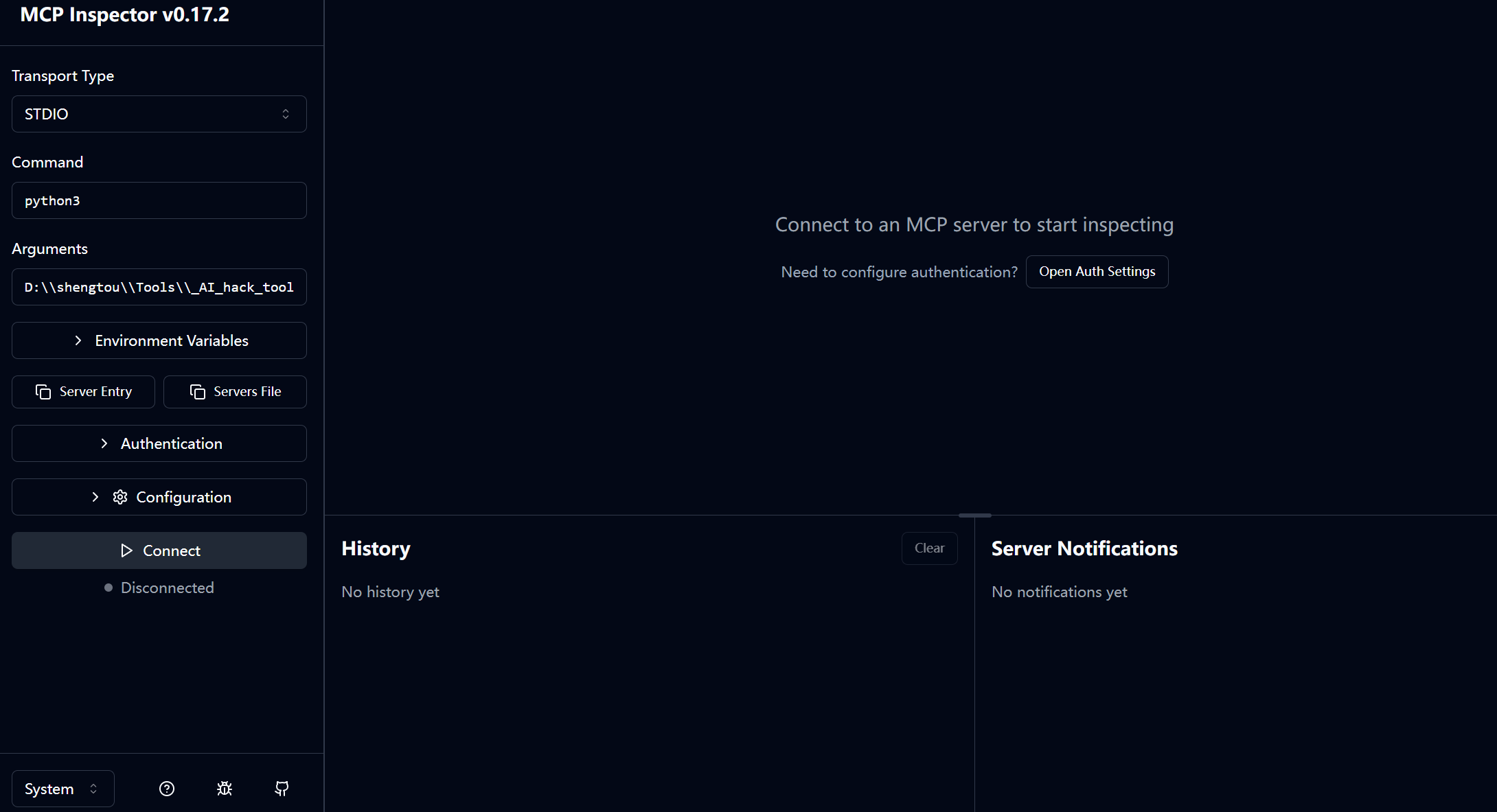Expand the Configuration section chevron

pyautogui.click(x=95, y=497)
